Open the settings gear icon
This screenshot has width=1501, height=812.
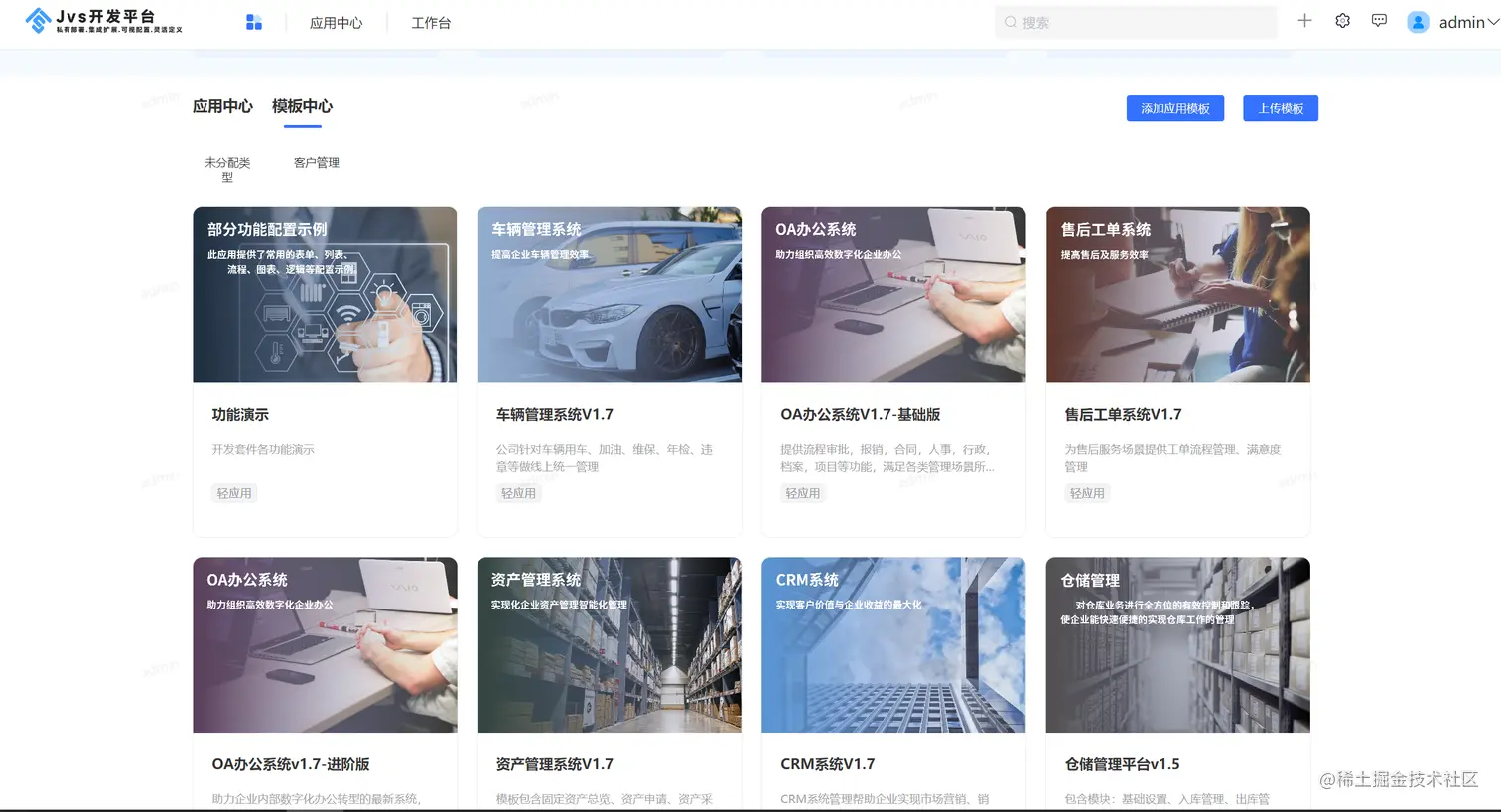coord(1342,21)
